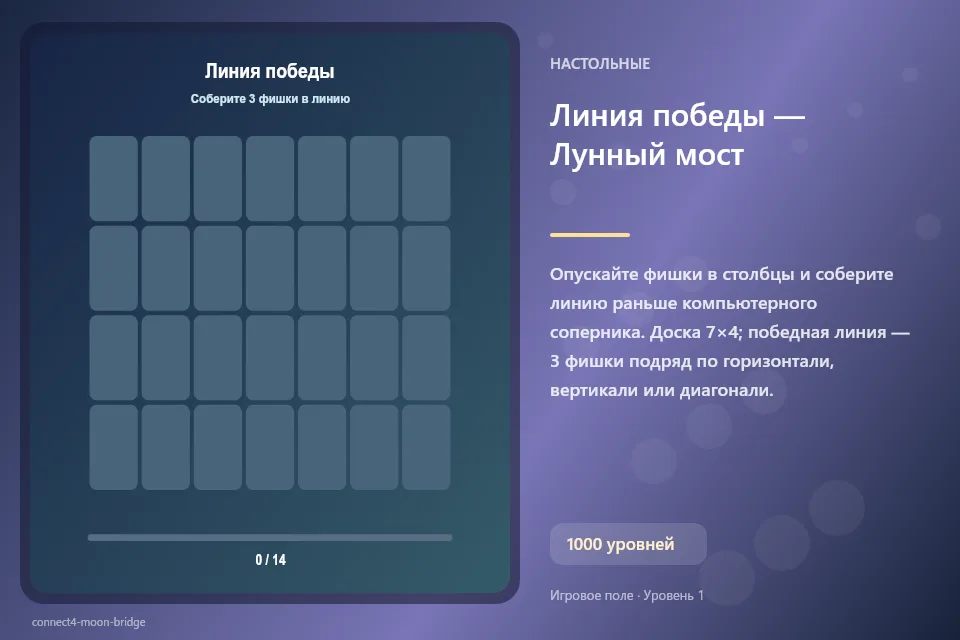960x640 pixels.
Task: Click the 'Соберите 3 фишки в линию' subtitle
Action: (270, 99)
